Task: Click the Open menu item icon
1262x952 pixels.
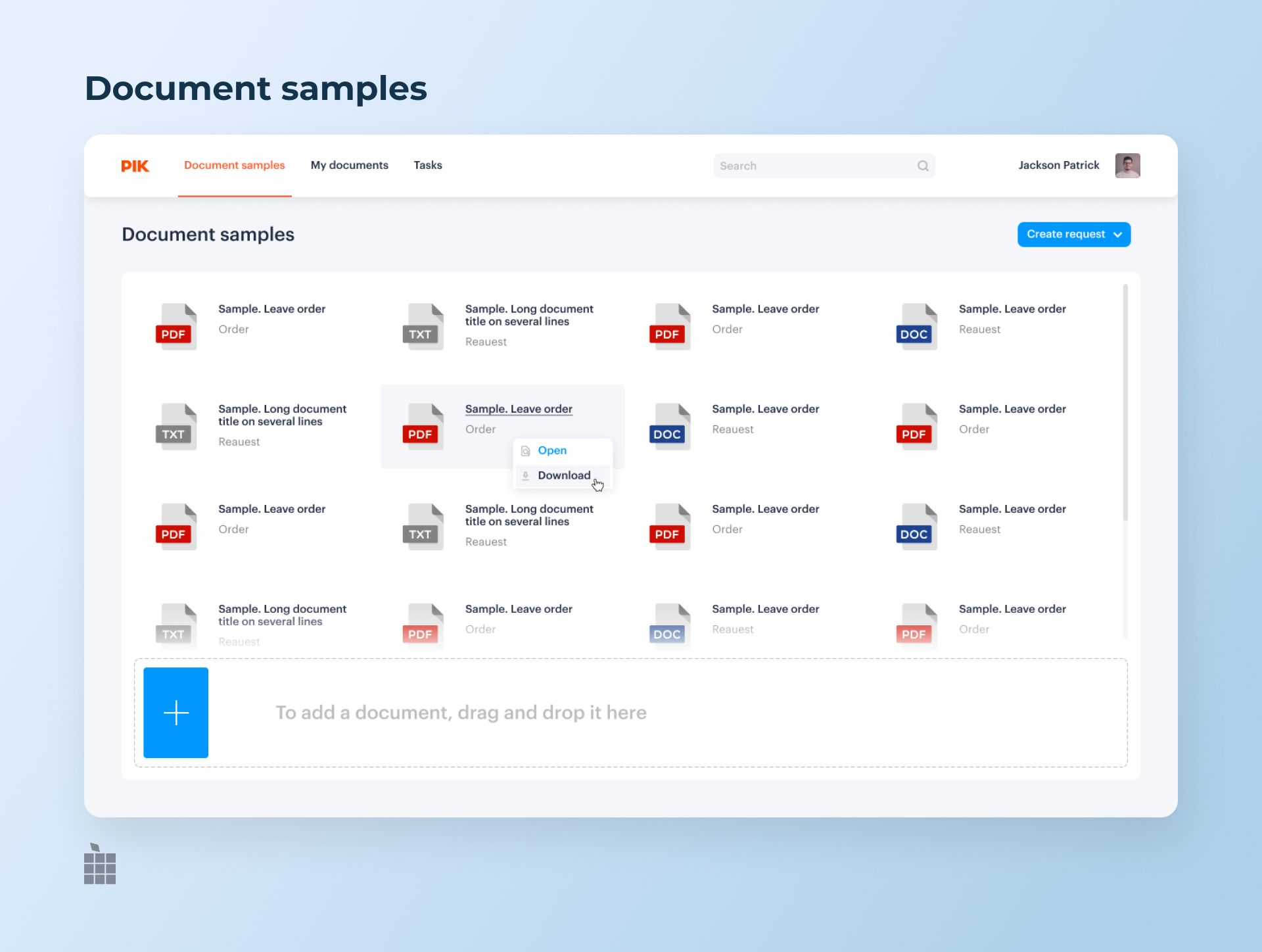Action: (x=525, y=451)
